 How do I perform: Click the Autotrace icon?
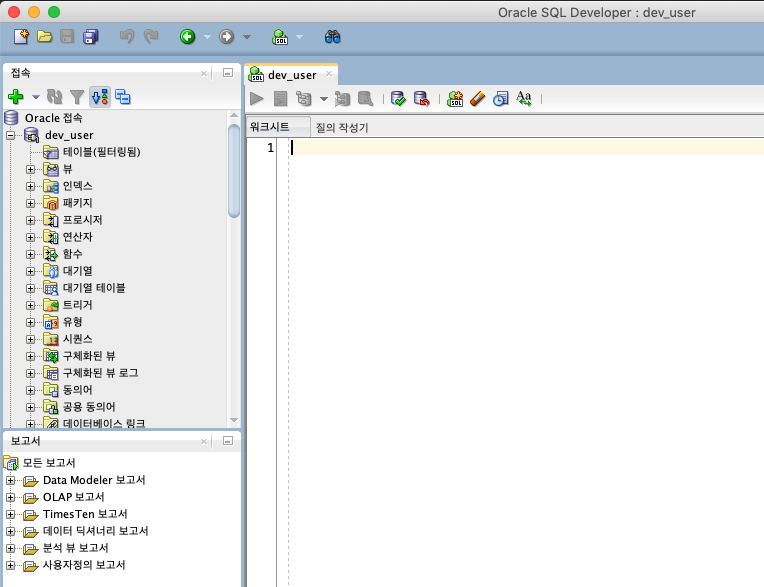tap(343, 99)
